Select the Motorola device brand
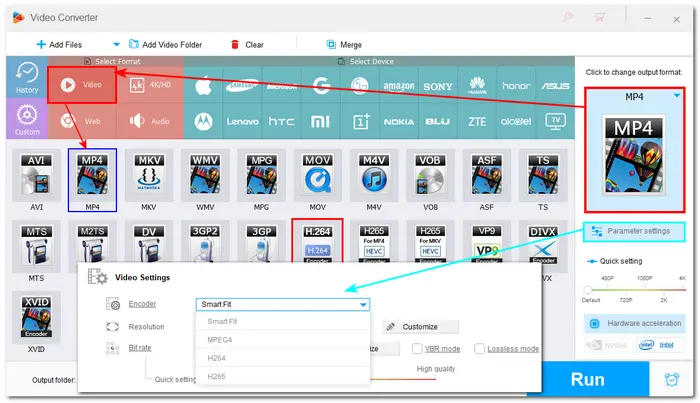The image size is (700, 403). (x=203, y=121)
